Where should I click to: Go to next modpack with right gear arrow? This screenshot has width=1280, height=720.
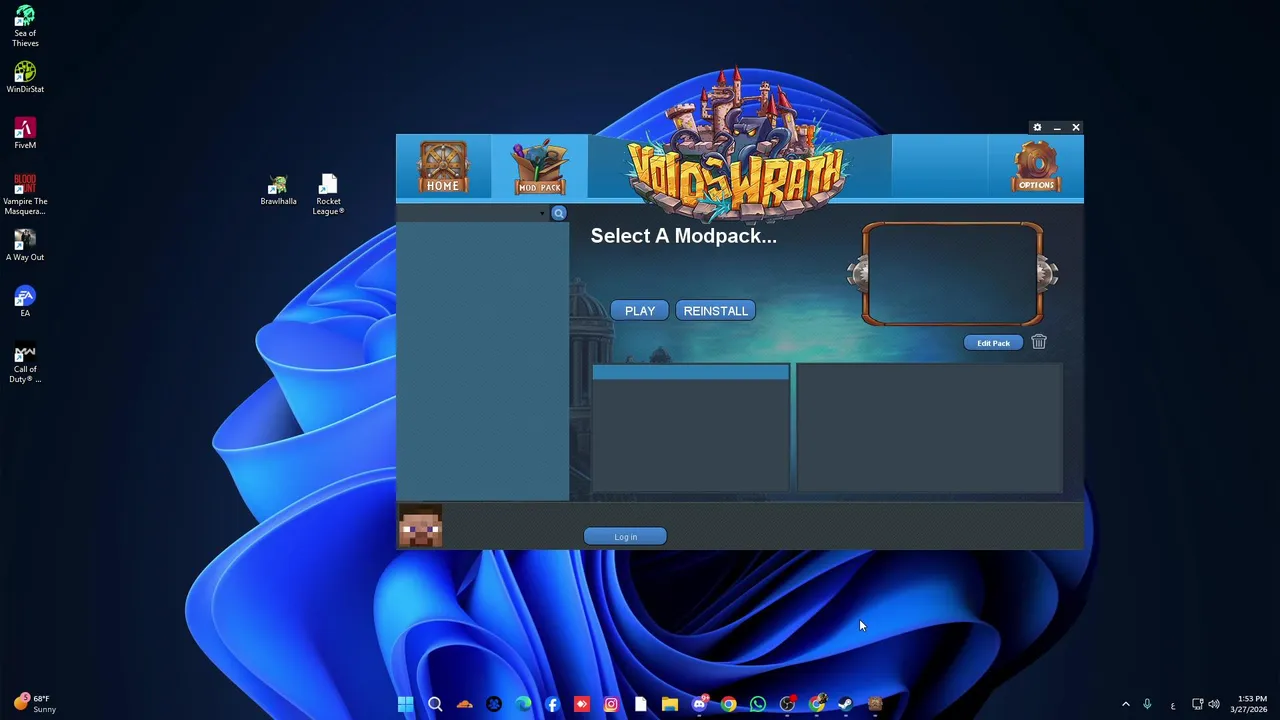click(1048, 274)
